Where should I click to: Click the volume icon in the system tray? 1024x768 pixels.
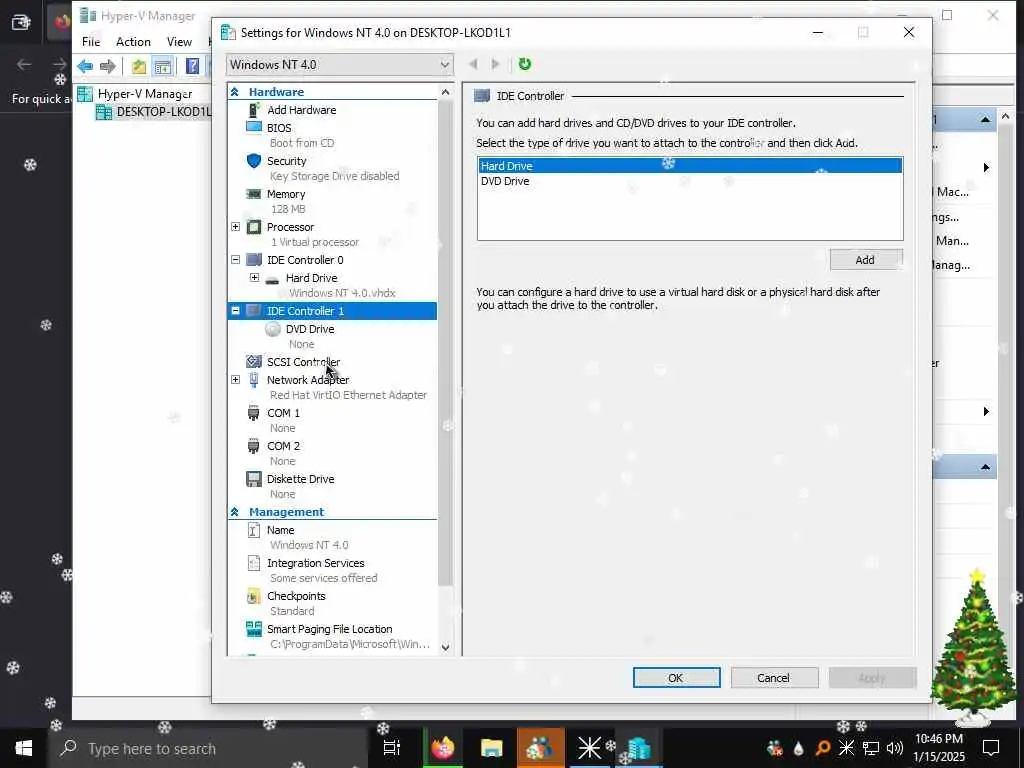point(894,748)
